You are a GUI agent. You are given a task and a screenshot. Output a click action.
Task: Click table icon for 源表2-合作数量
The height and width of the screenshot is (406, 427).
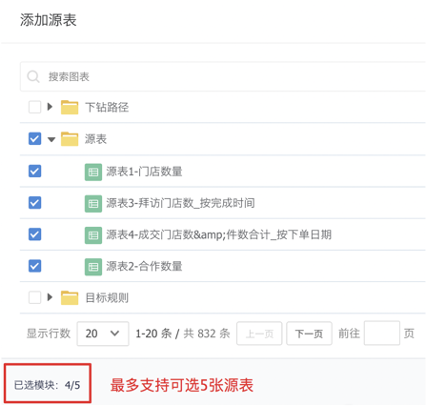93,267
